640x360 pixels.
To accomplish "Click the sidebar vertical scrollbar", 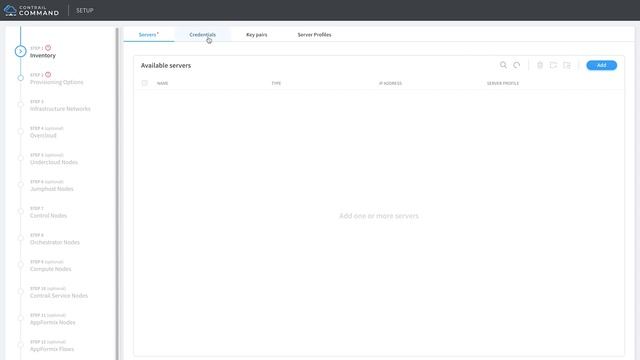I will 118,194.
